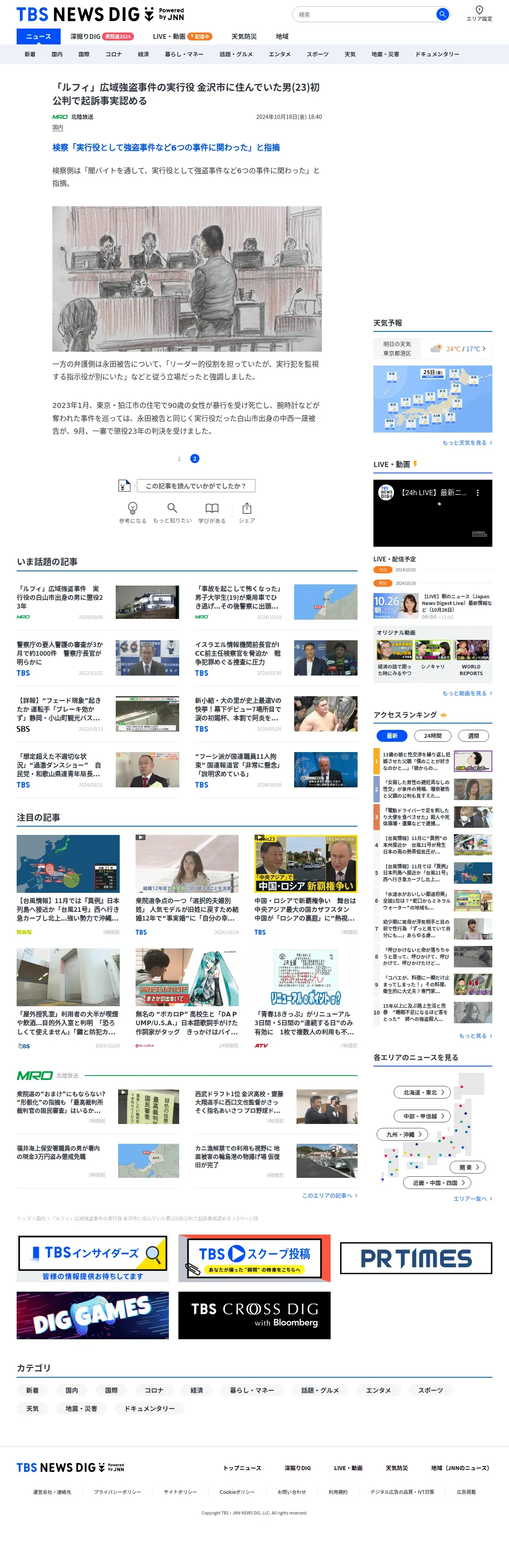
Task: Open 西武ドラフト1位金沢高校 article
Action: pyautogui.click(x=276, y=1107)
